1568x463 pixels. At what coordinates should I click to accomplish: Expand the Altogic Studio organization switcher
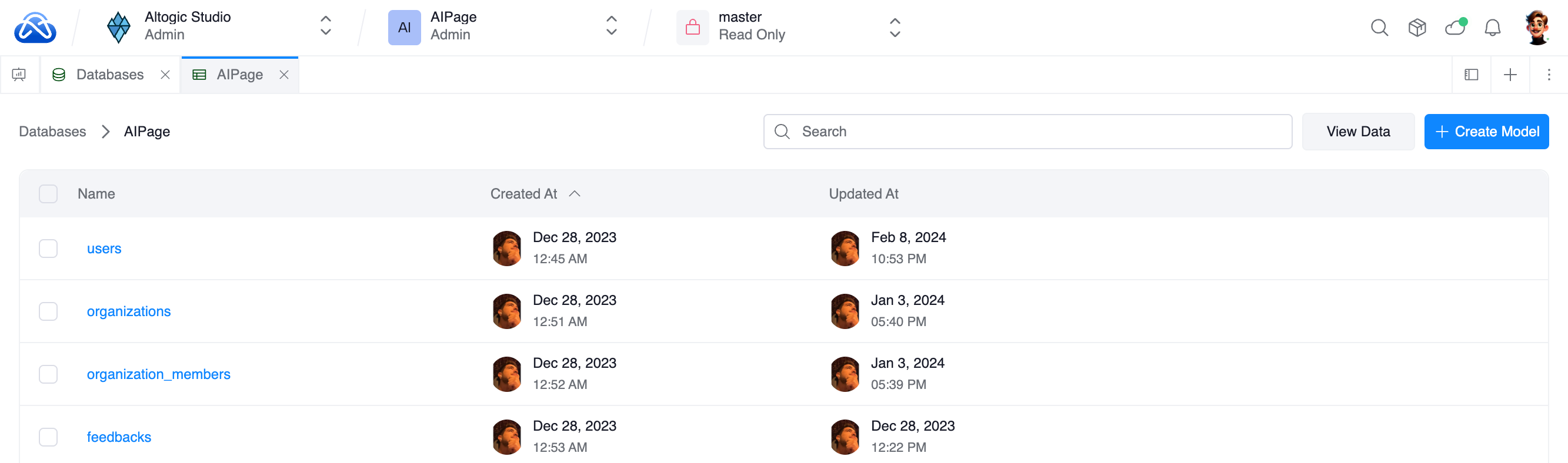tap(326, 26)
